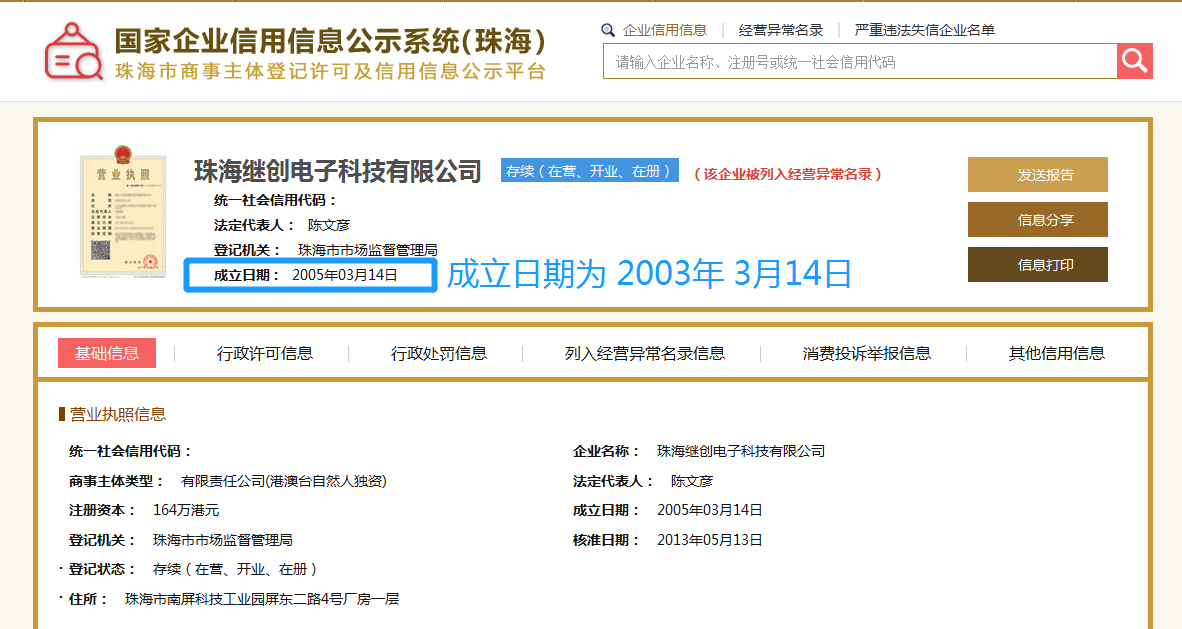The height and width of the screenshot is (629, 1182).
Task: Click the 珠海继创电子科技有限公司 heading
Action: click(x=338, y=171)
